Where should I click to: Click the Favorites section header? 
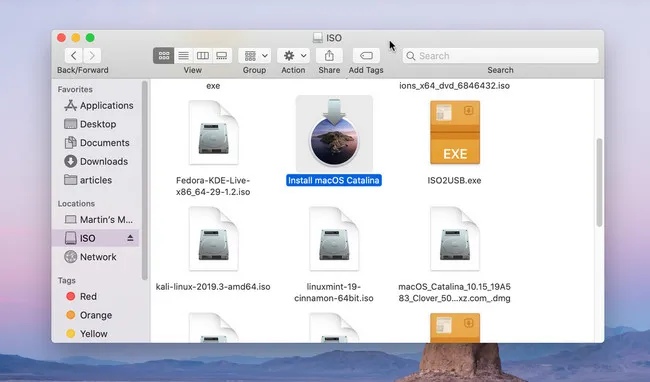click(x=75, y=89)
